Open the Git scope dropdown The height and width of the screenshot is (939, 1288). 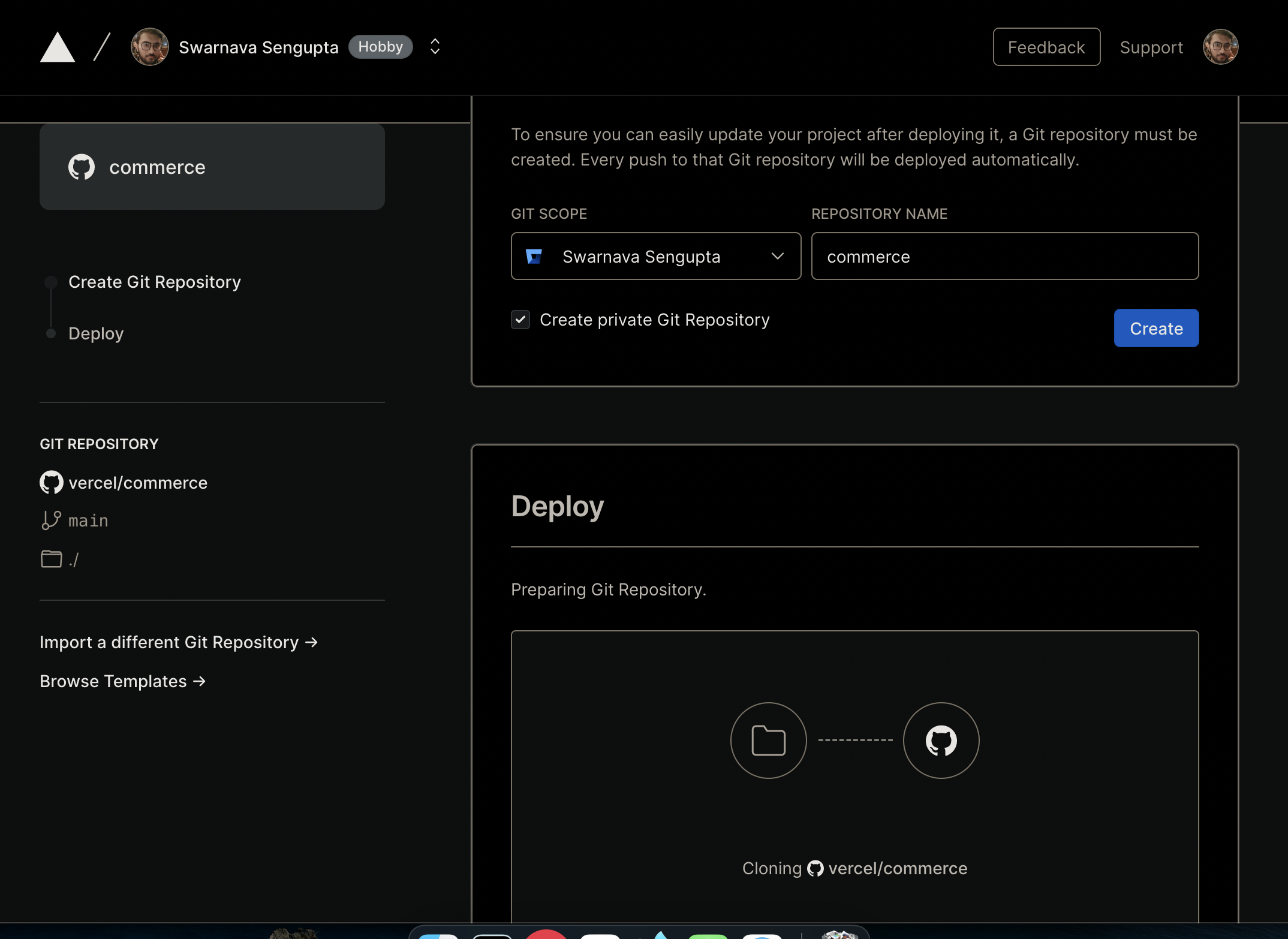tap(778, 256)
